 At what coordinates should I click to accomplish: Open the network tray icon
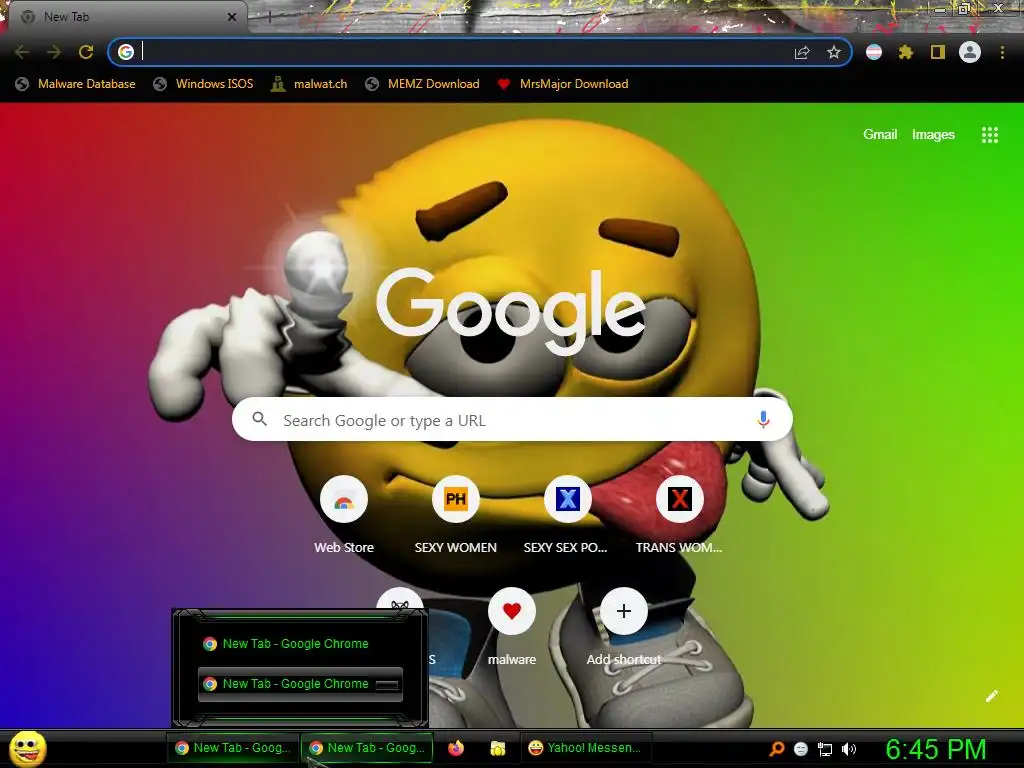point(825,749)
